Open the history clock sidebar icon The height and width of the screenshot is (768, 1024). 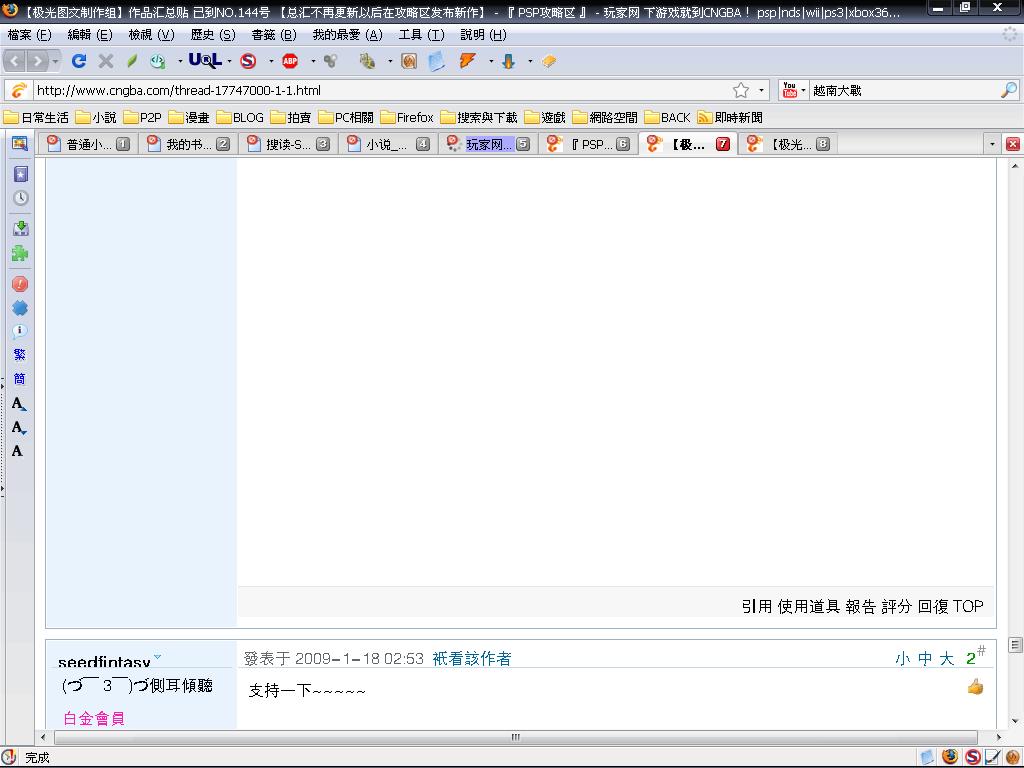click(19, 198)
